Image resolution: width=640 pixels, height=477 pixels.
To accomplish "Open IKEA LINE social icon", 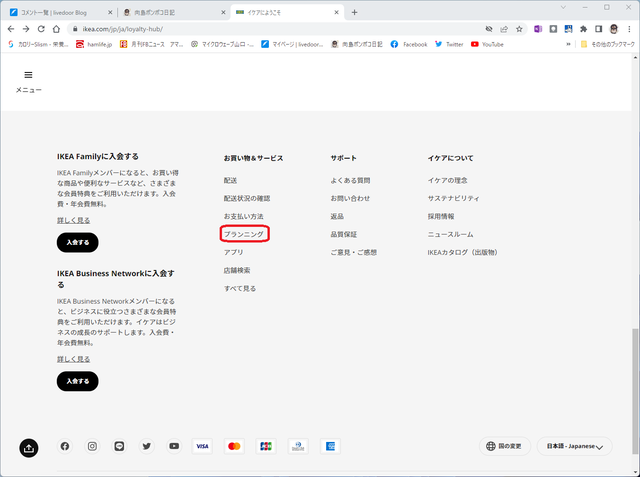I will click(119, 446).
